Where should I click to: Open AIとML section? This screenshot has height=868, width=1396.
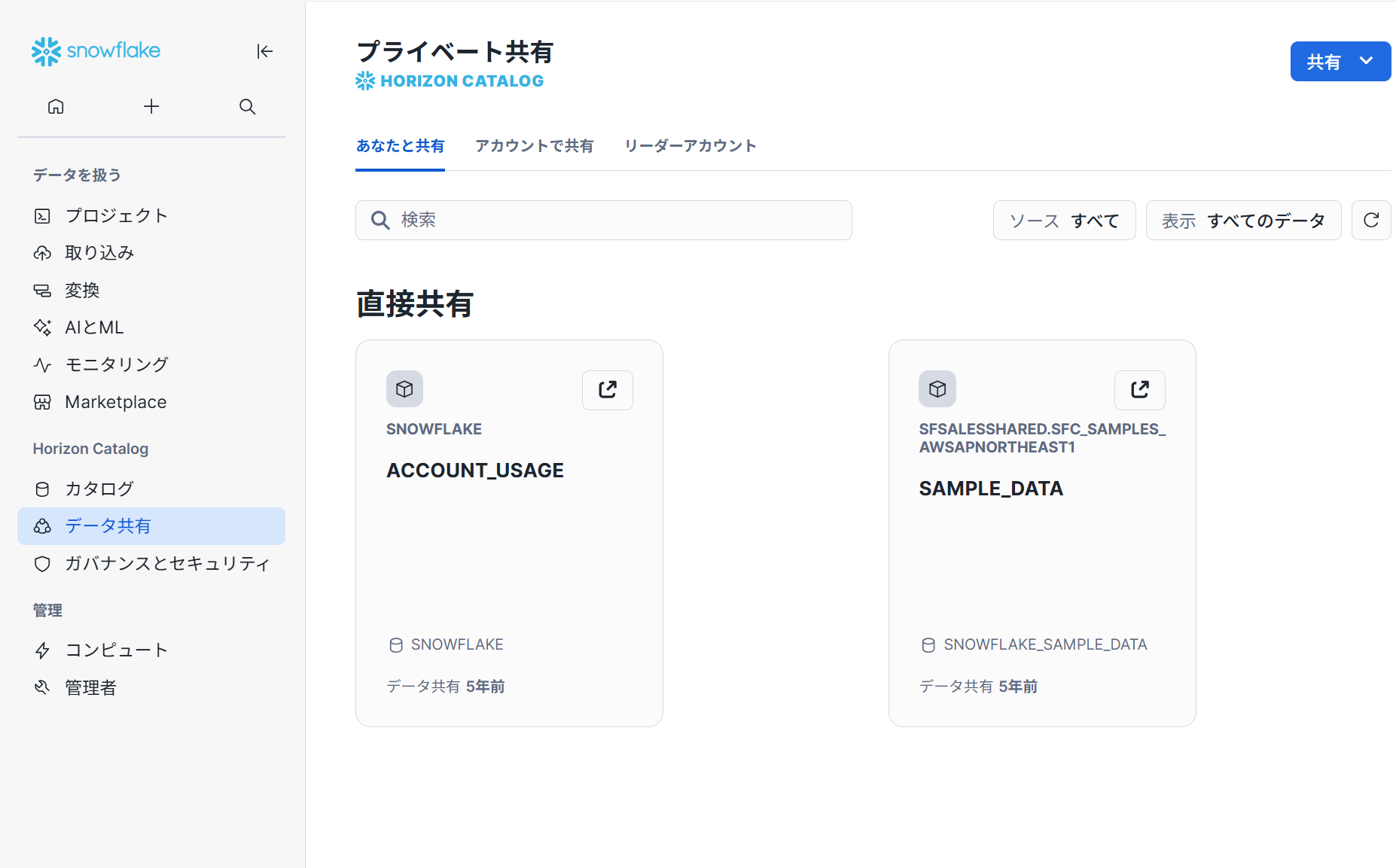(x=151, y=327)
